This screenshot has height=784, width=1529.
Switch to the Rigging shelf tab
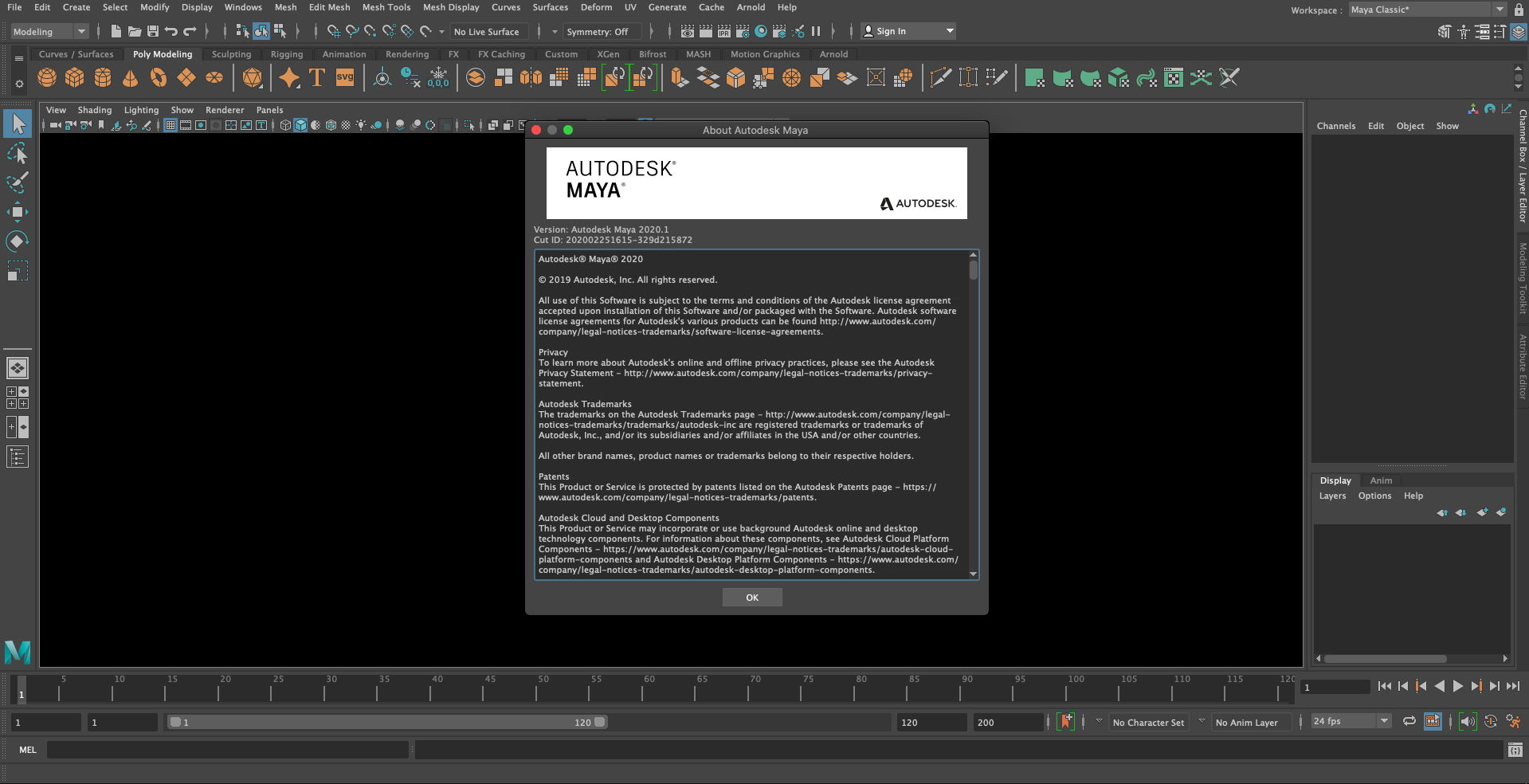tap(287, 54)
